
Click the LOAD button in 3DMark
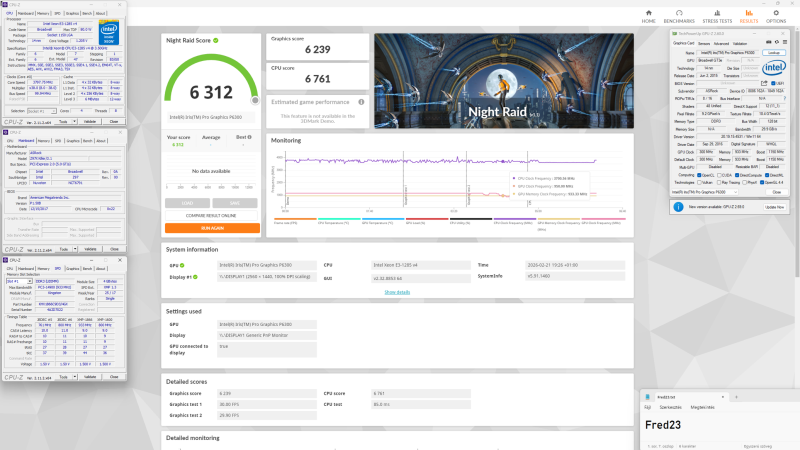click(x=187, y=203)
